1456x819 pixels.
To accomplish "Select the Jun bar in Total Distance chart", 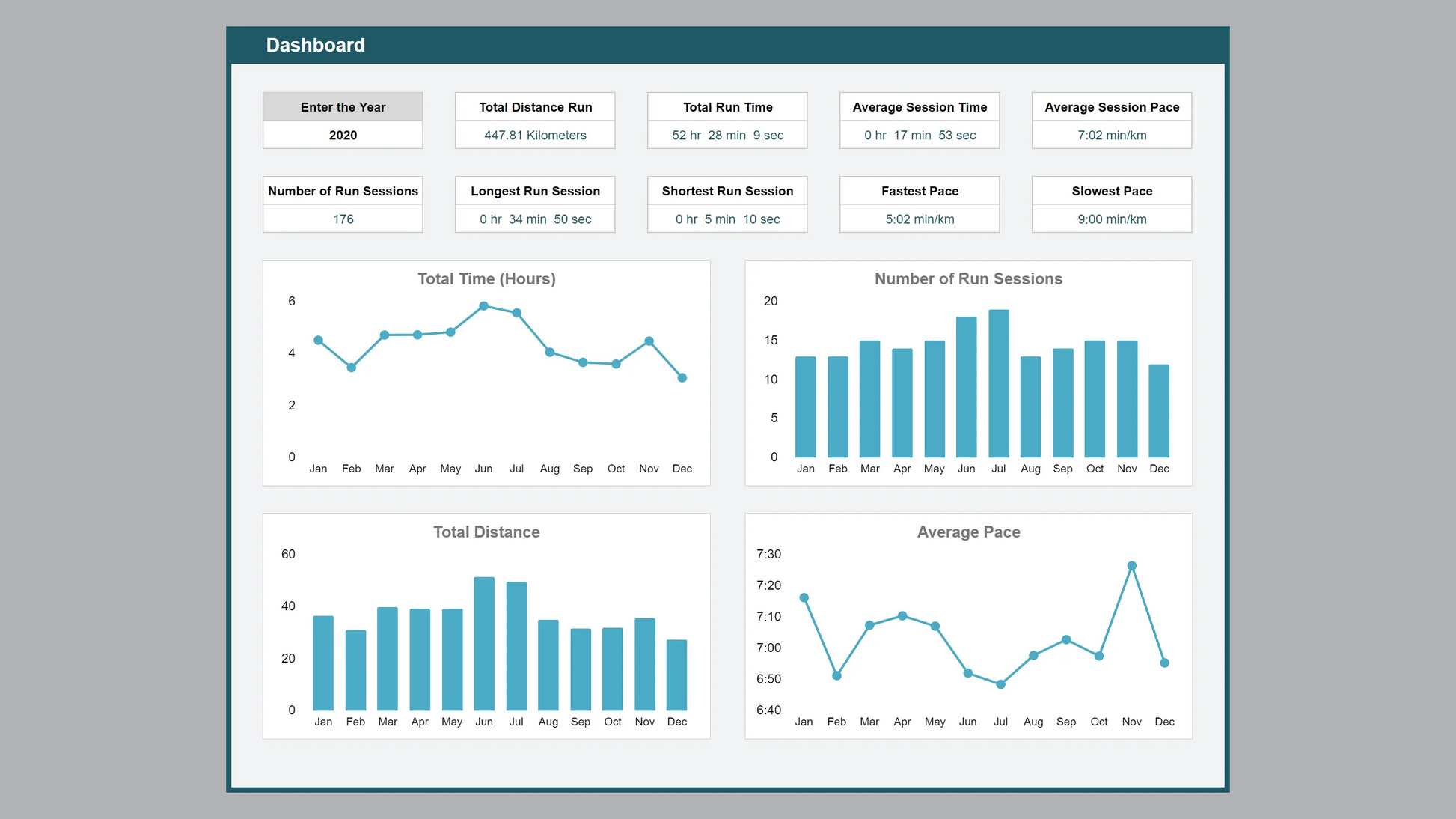I will 484,644.
